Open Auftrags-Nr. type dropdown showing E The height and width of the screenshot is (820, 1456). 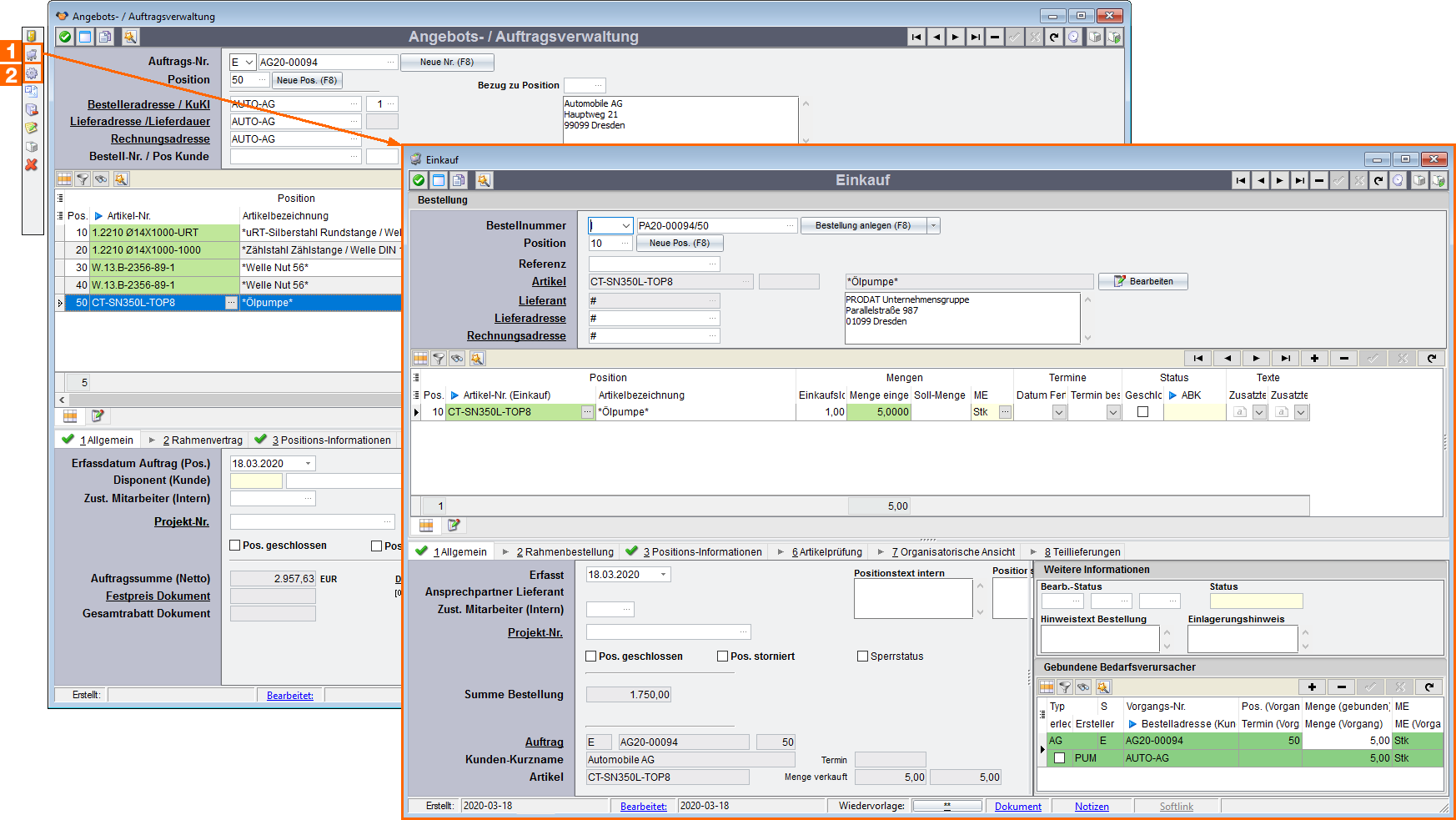tap(249, 63)
